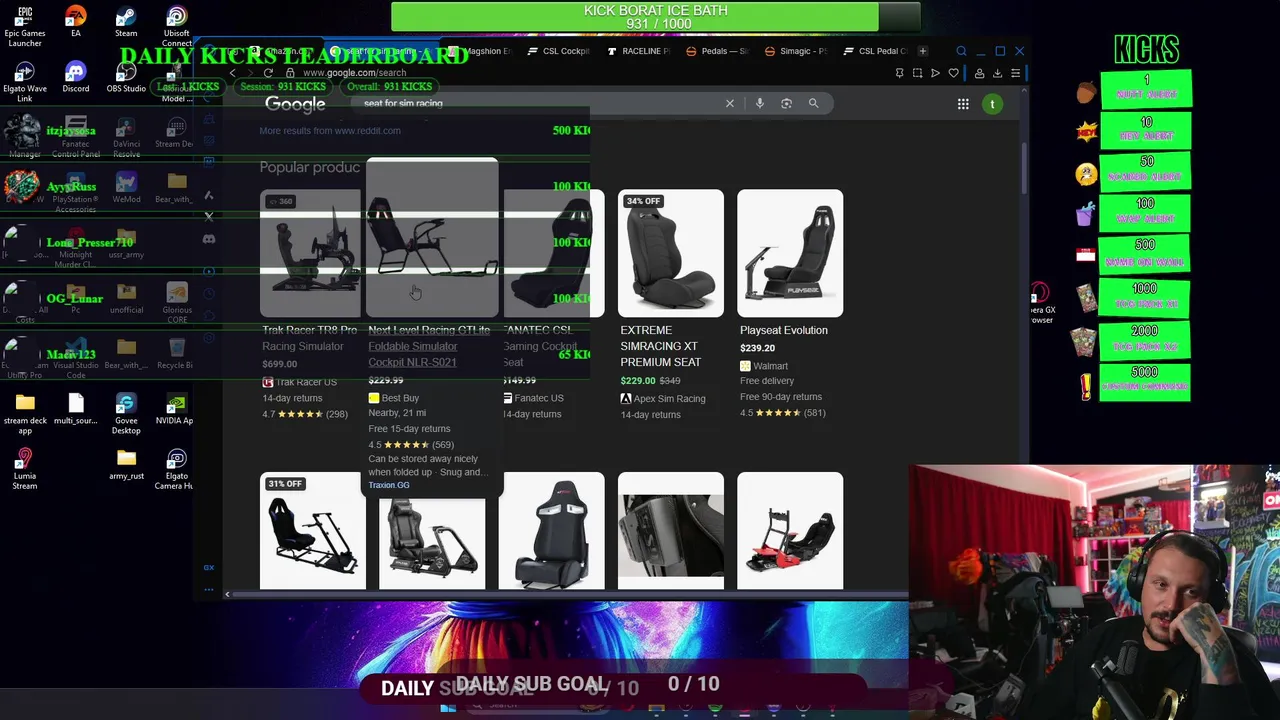
Task: Clear the Google search box with X
Action: coord(730,103)
